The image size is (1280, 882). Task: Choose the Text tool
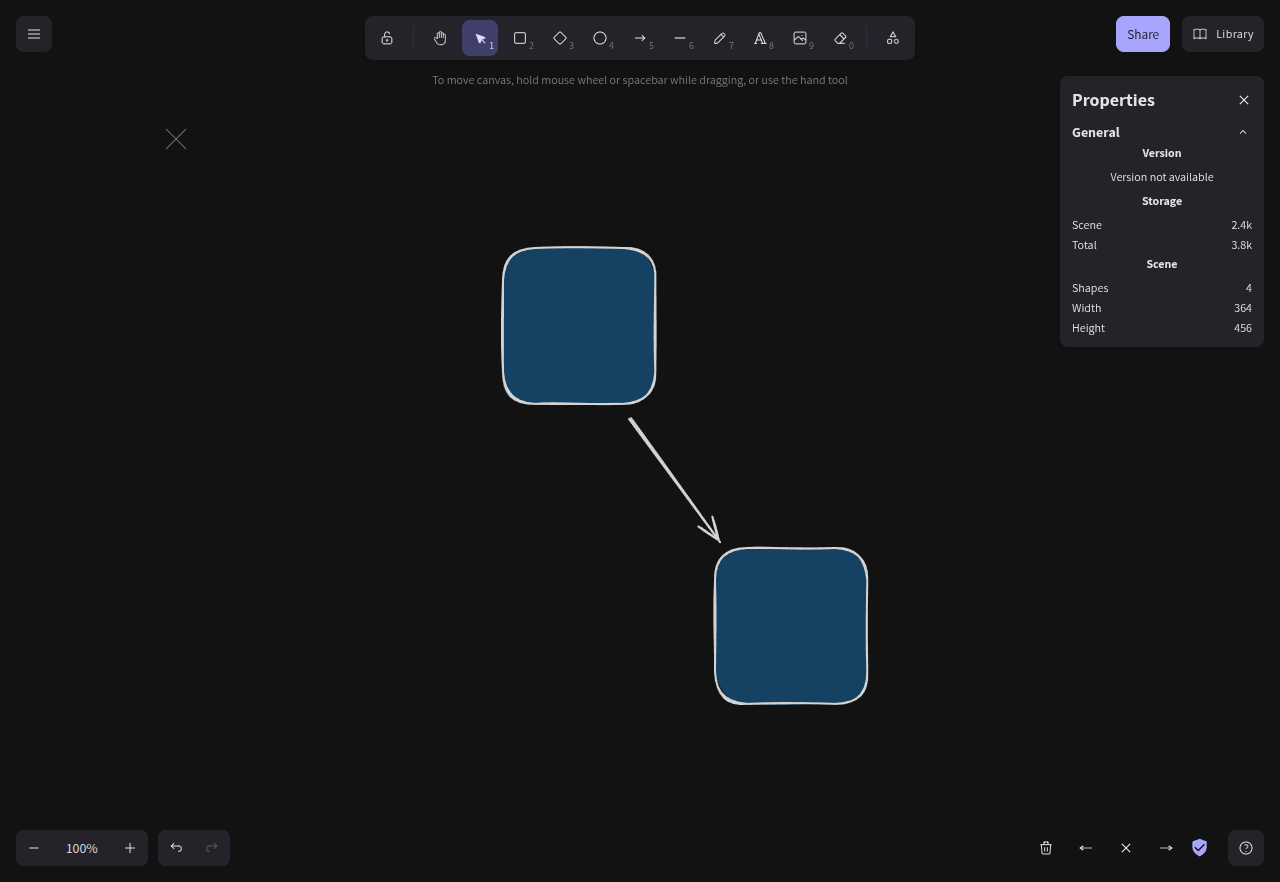click(x=760, y=38)
